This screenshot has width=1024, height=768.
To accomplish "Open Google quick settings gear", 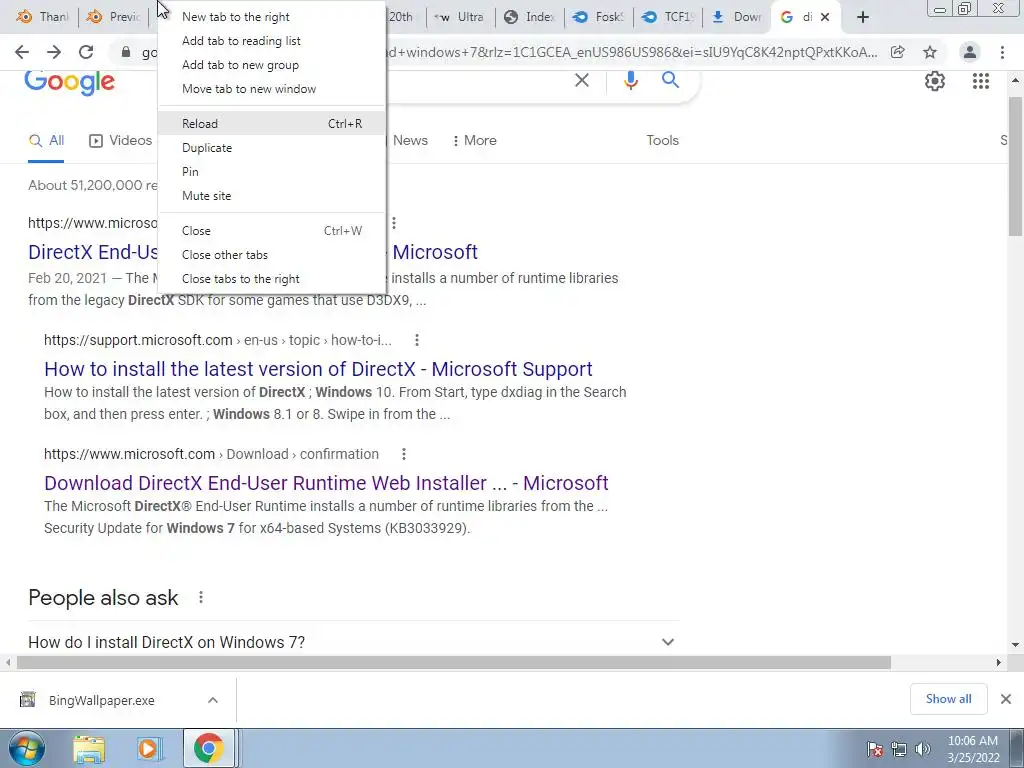I will (935, 81).
